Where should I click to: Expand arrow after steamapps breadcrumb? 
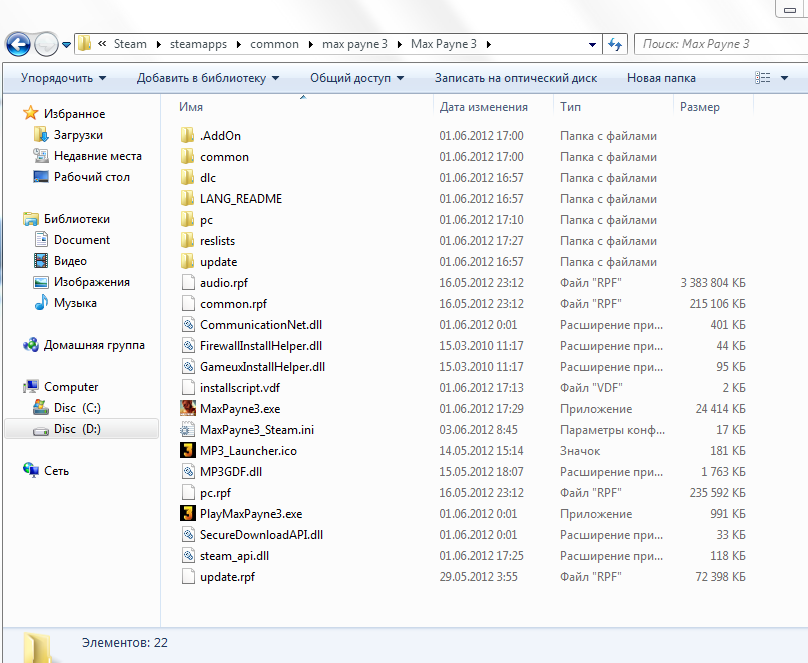point(239,45)
